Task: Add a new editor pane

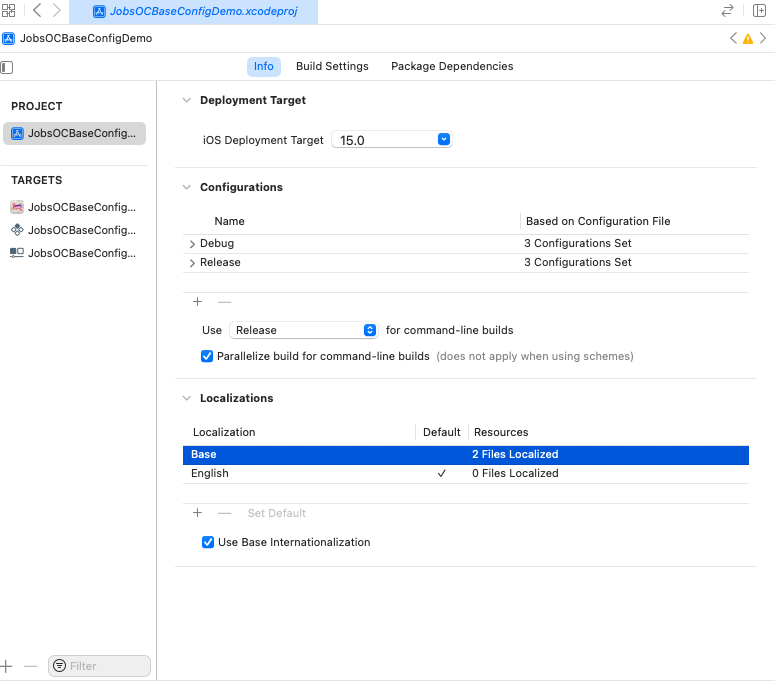Action: point(759,10)
